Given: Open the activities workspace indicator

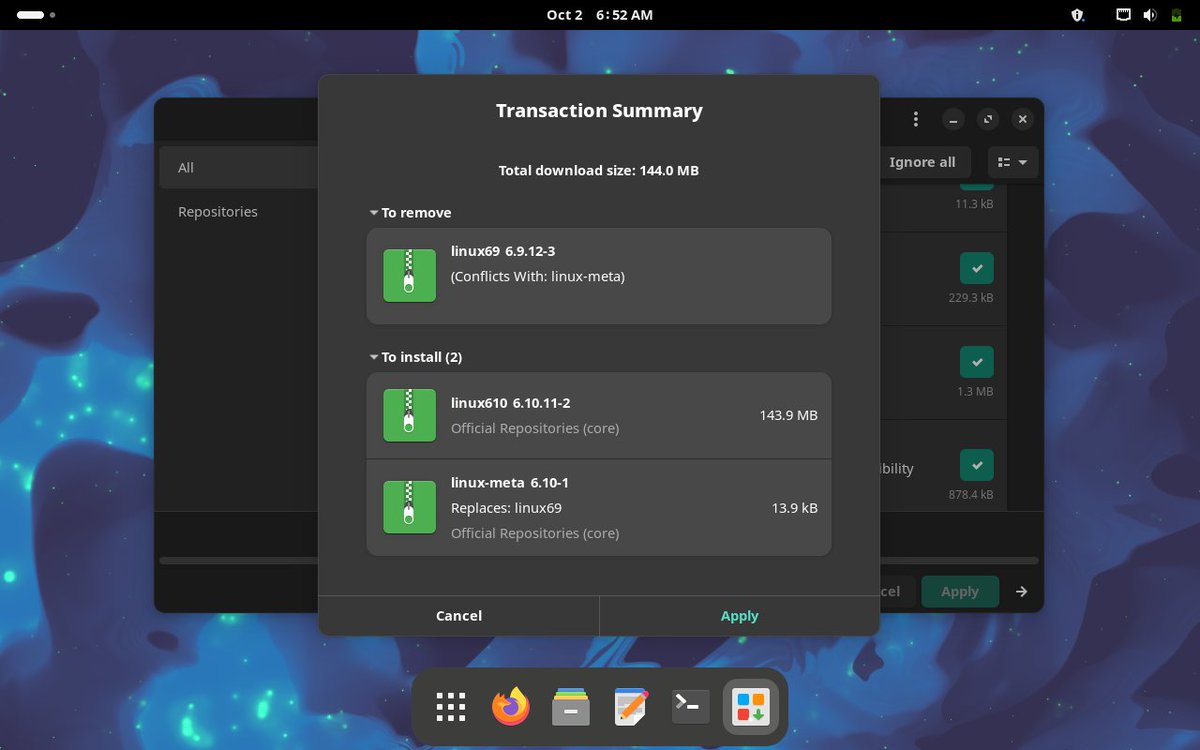Looking at the screenshot, I should tap(35, 15).
